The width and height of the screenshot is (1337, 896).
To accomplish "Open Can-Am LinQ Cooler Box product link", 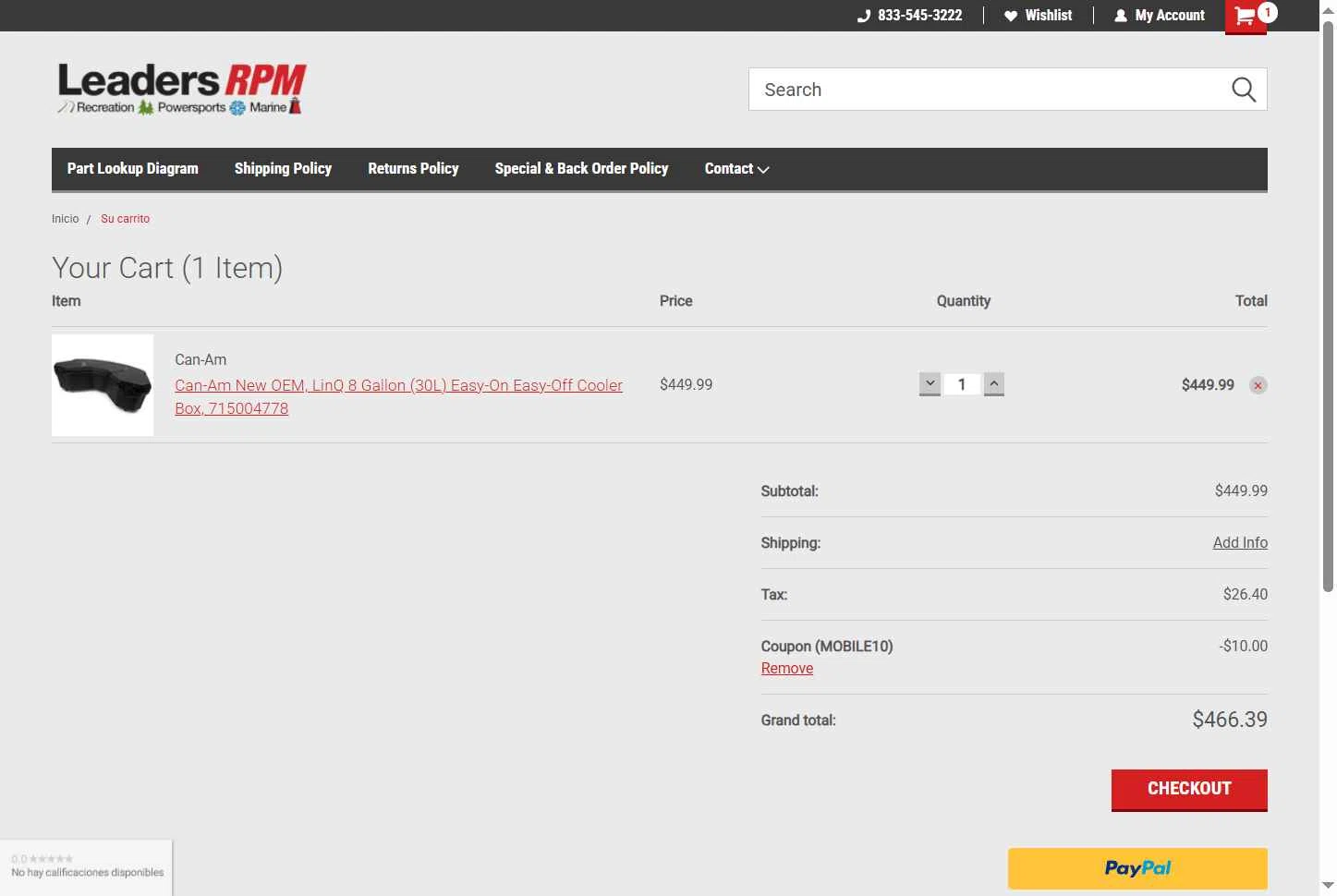I will point(398,396).
